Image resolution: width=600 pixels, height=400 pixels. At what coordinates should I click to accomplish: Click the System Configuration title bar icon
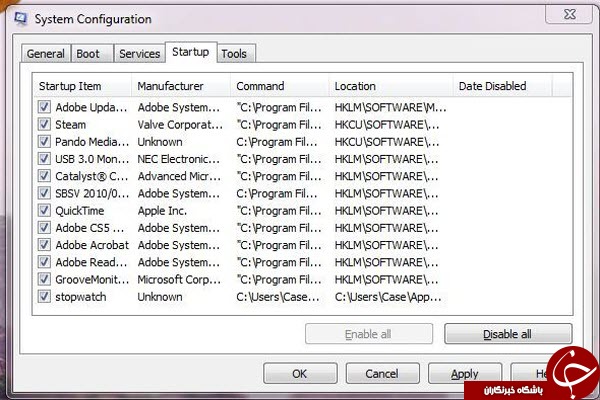coord(20,18)
